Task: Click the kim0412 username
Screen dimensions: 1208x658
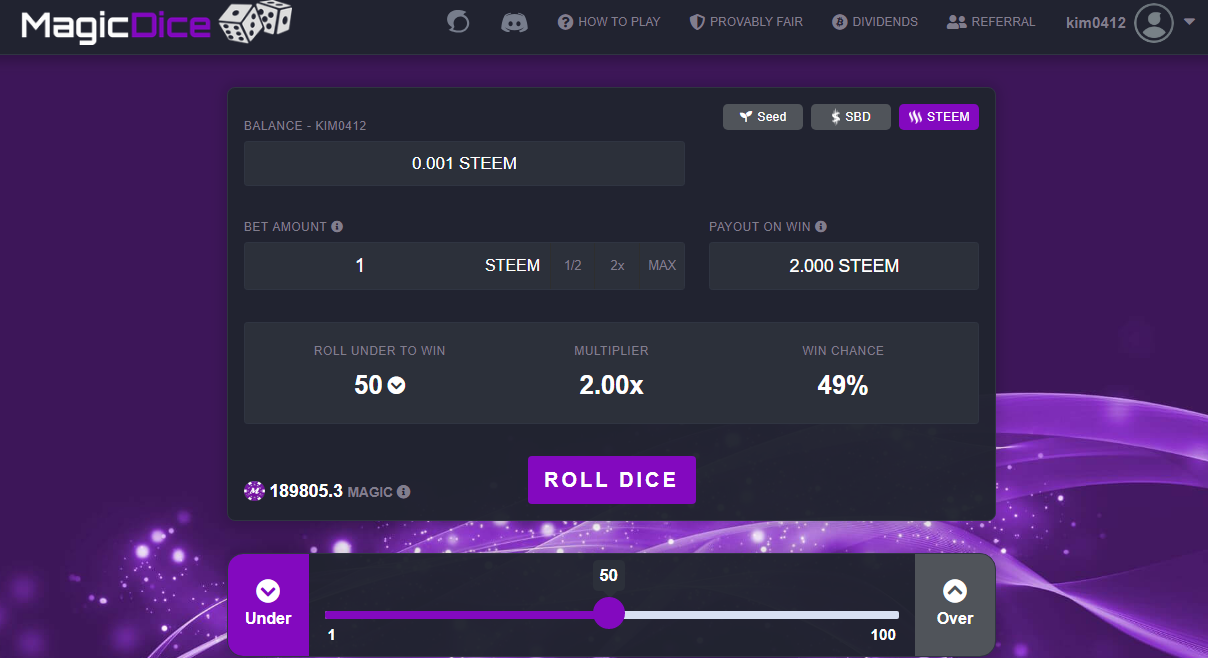Action: tap(1096, 22)
